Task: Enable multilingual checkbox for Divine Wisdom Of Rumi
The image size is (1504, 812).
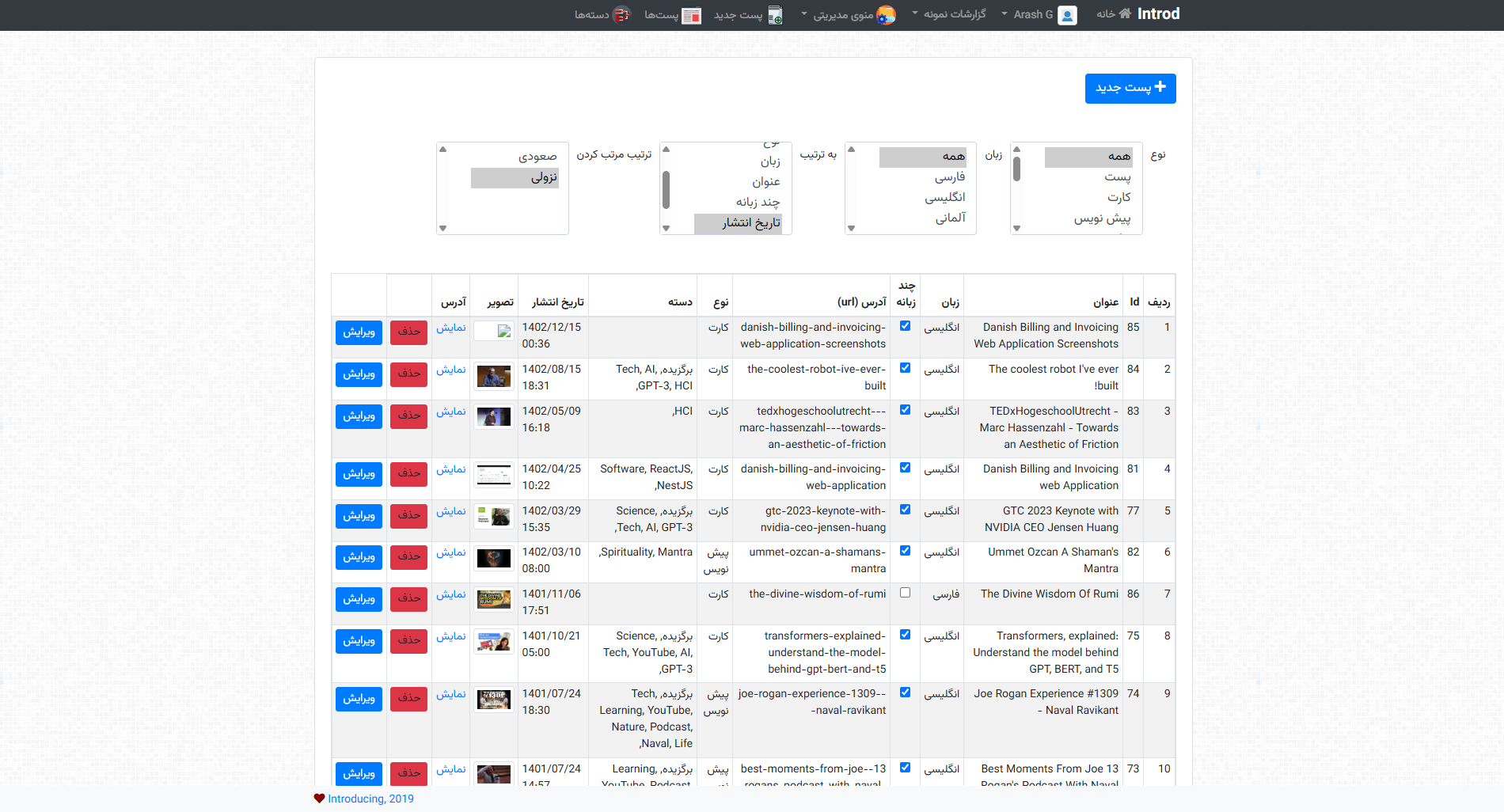Action: pyautogui.click(x=906, y=593)
